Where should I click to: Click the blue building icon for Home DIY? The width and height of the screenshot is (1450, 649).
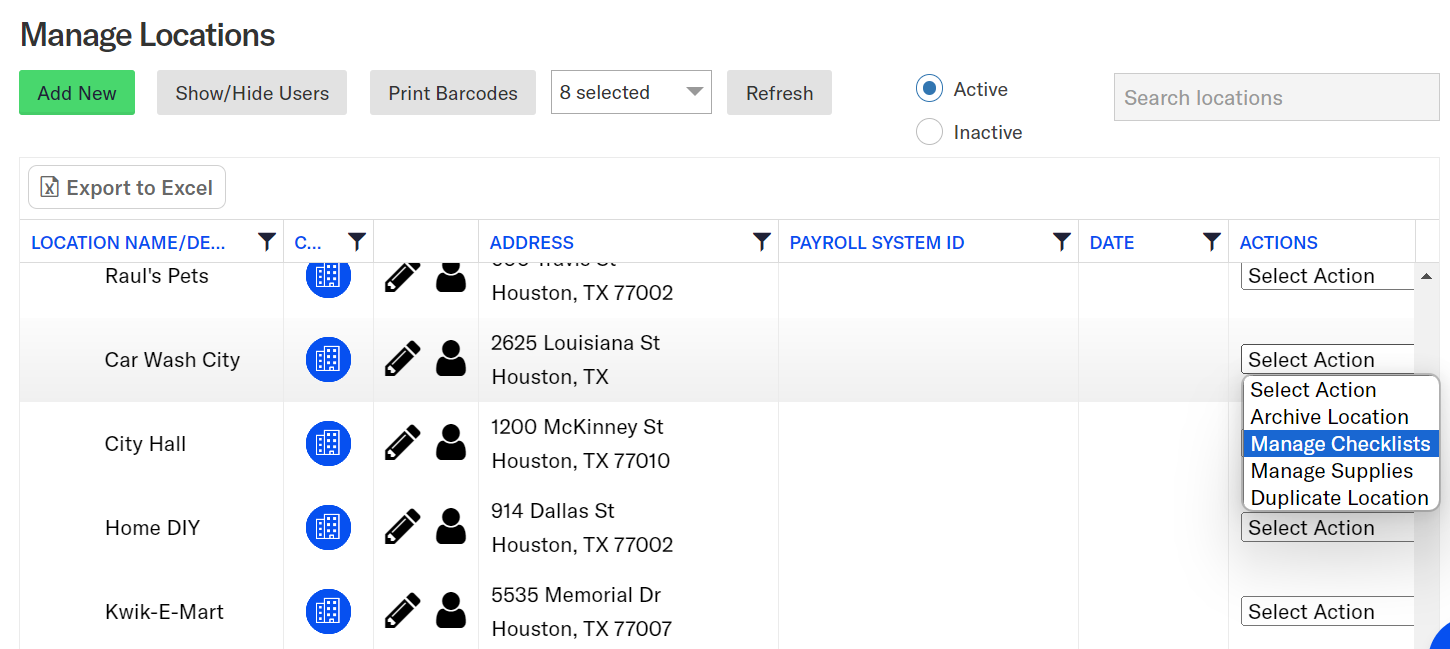(328, 527)
